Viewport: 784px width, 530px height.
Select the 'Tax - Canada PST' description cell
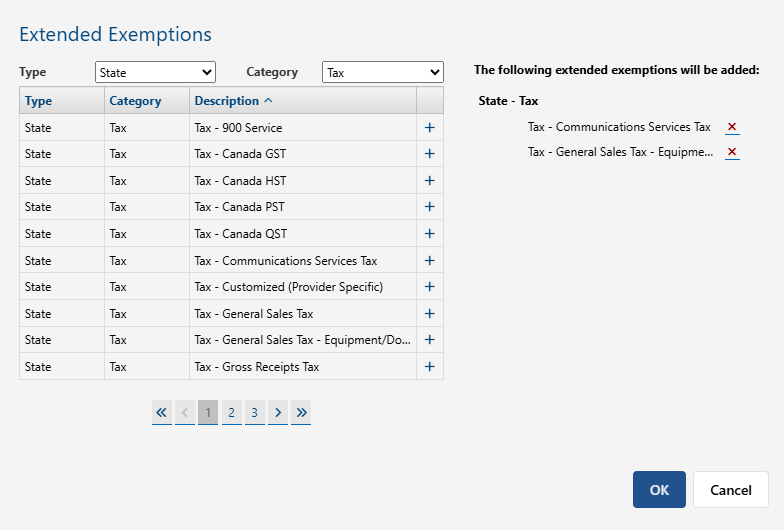[303, 206]
